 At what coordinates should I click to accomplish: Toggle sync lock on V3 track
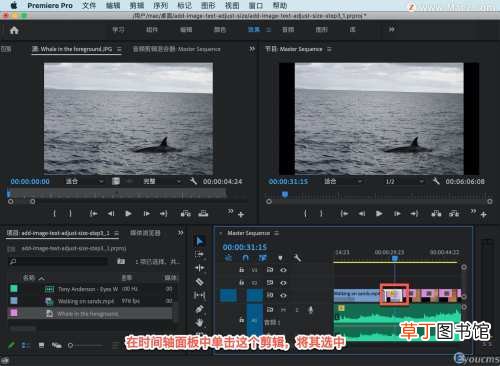270,270
